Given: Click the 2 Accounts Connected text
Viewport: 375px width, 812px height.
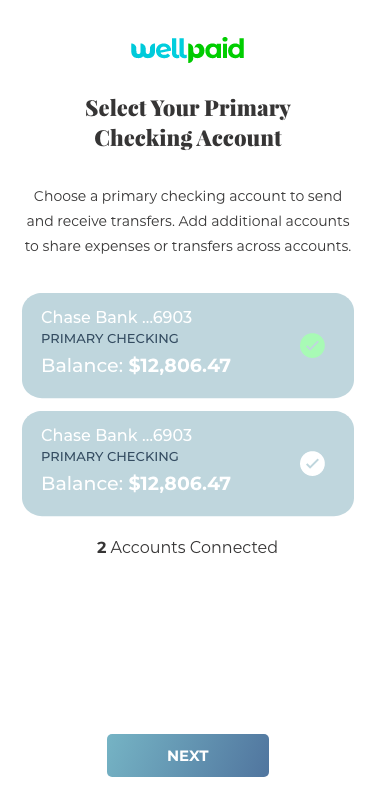Looking at the screenshot, I should point(188,547).
